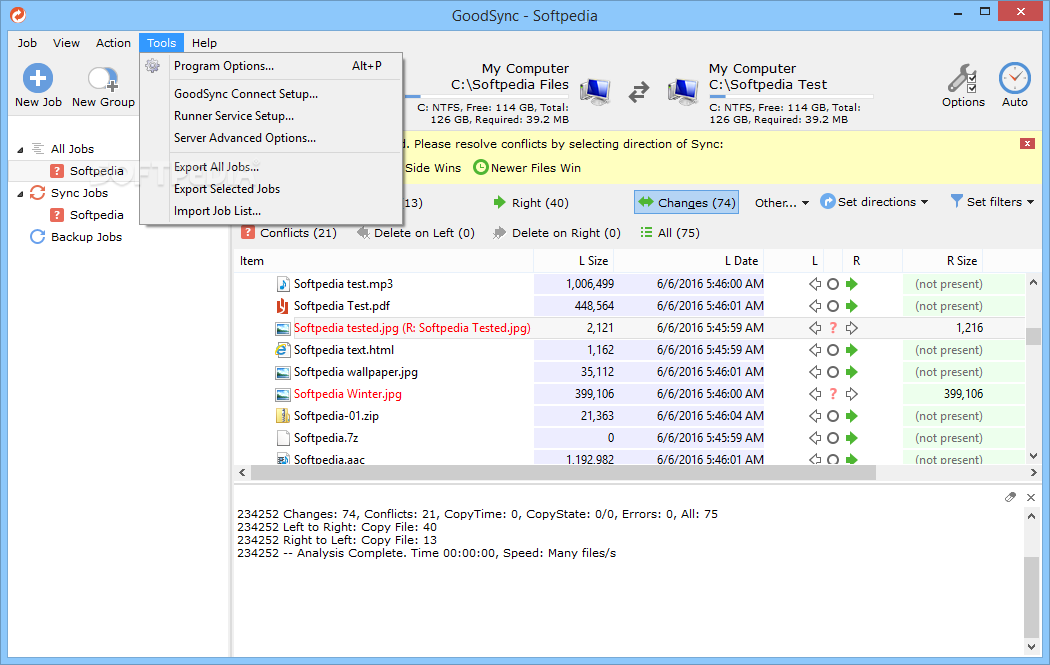The height and width of the screenshot is (665, 1050).
Task: Set left arrow for Softpedia wallpaper.jpg
Action: tap(815, 372)
